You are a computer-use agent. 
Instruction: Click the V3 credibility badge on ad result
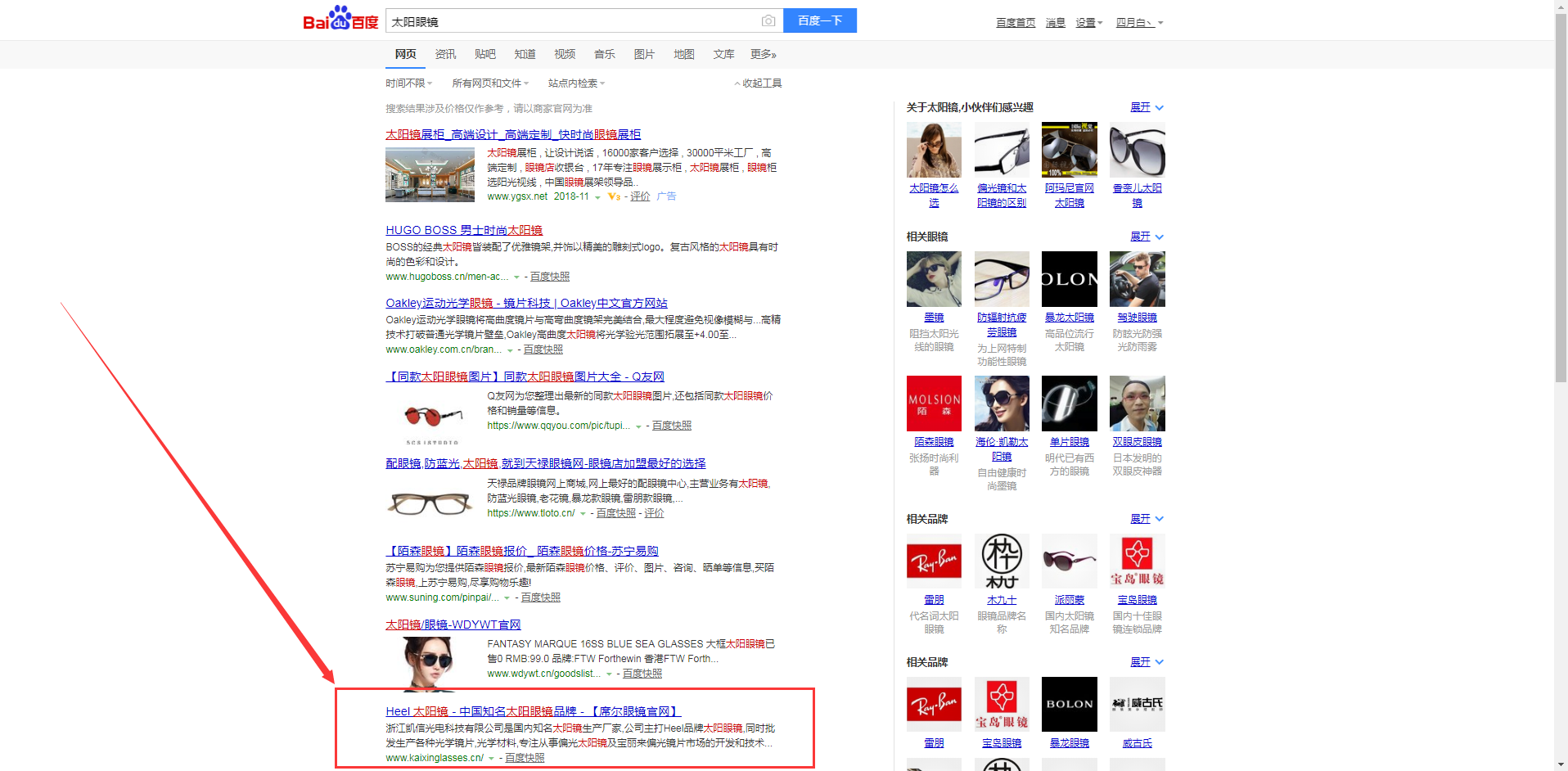pyautogui.click(x=614, y=196)
